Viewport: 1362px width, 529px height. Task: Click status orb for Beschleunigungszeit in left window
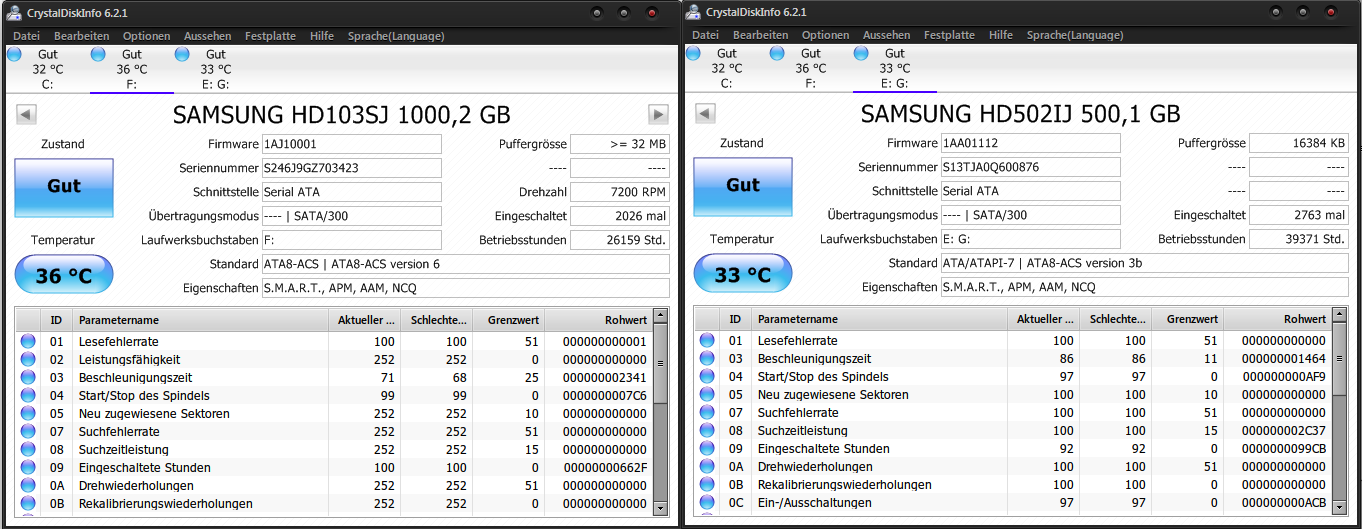(x=28, y=377)
